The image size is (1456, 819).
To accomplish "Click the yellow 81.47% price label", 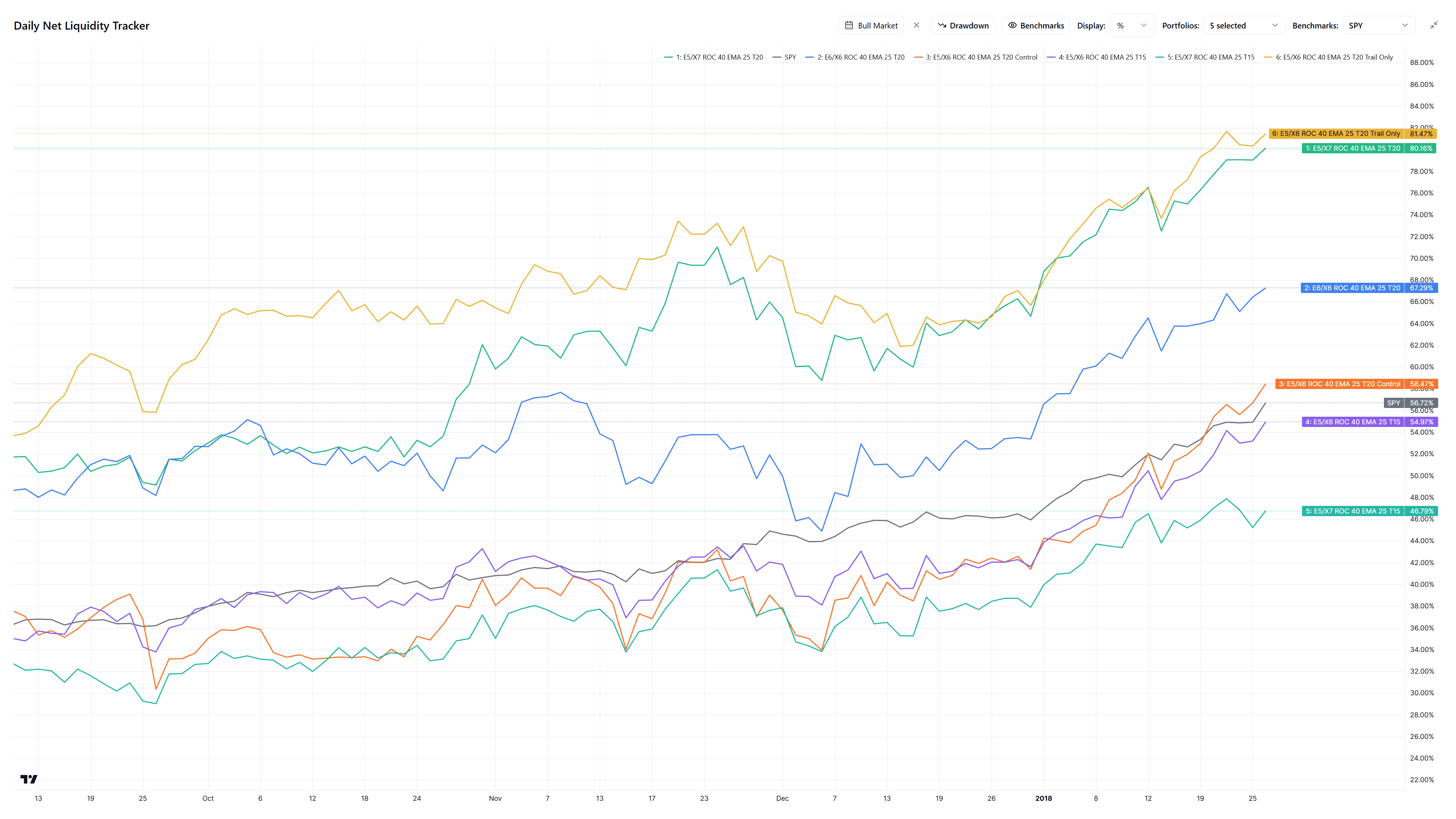I will [x=1421, y=134].
